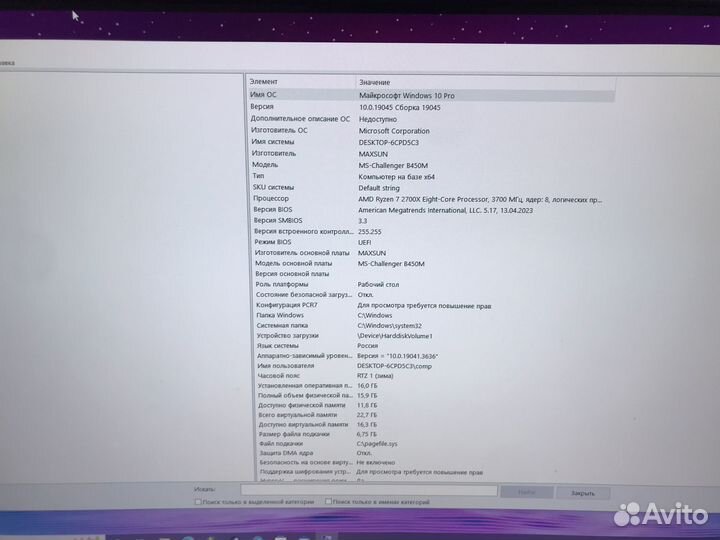This screenshot has width=720, height=540.
Task: Select value 'Microsoft Corporation'
Action: [394, 131]
